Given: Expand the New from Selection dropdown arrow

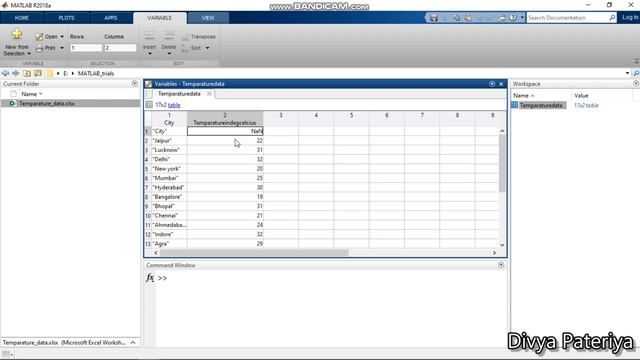Looking at the screenshot, I should tap(29, 54).
